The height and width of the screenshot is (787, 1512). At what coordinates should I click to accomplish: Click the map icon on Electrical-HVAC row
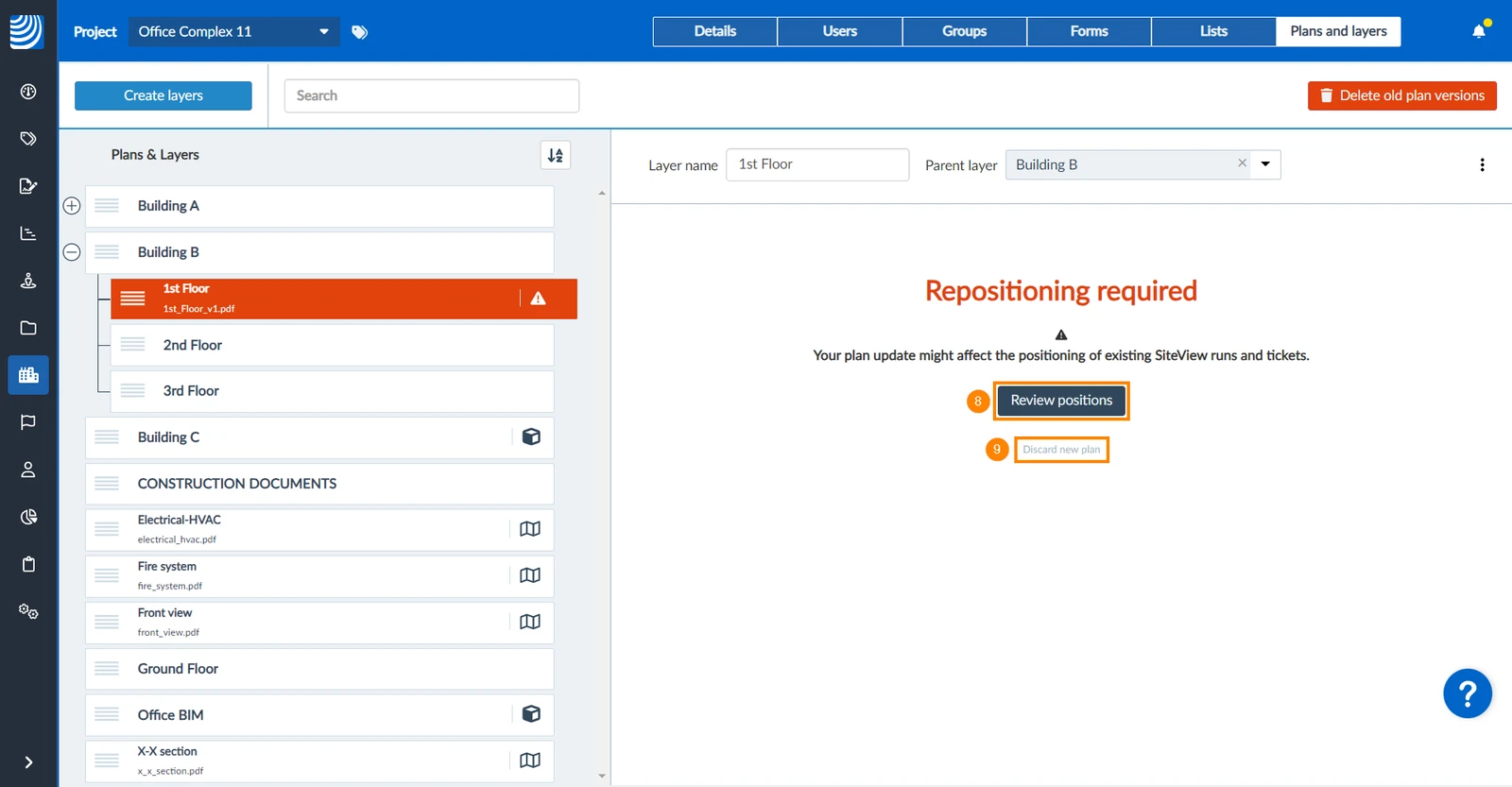[530, 529]
